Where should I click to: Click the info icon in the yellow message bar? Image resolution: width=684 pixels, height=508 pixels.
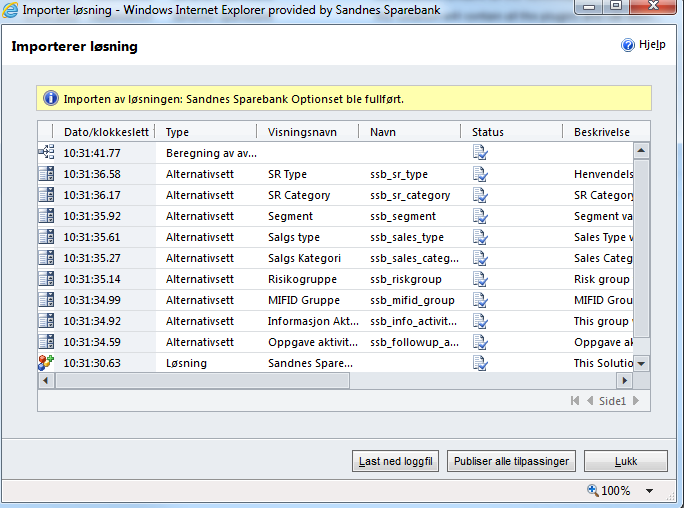pos(51,98)
